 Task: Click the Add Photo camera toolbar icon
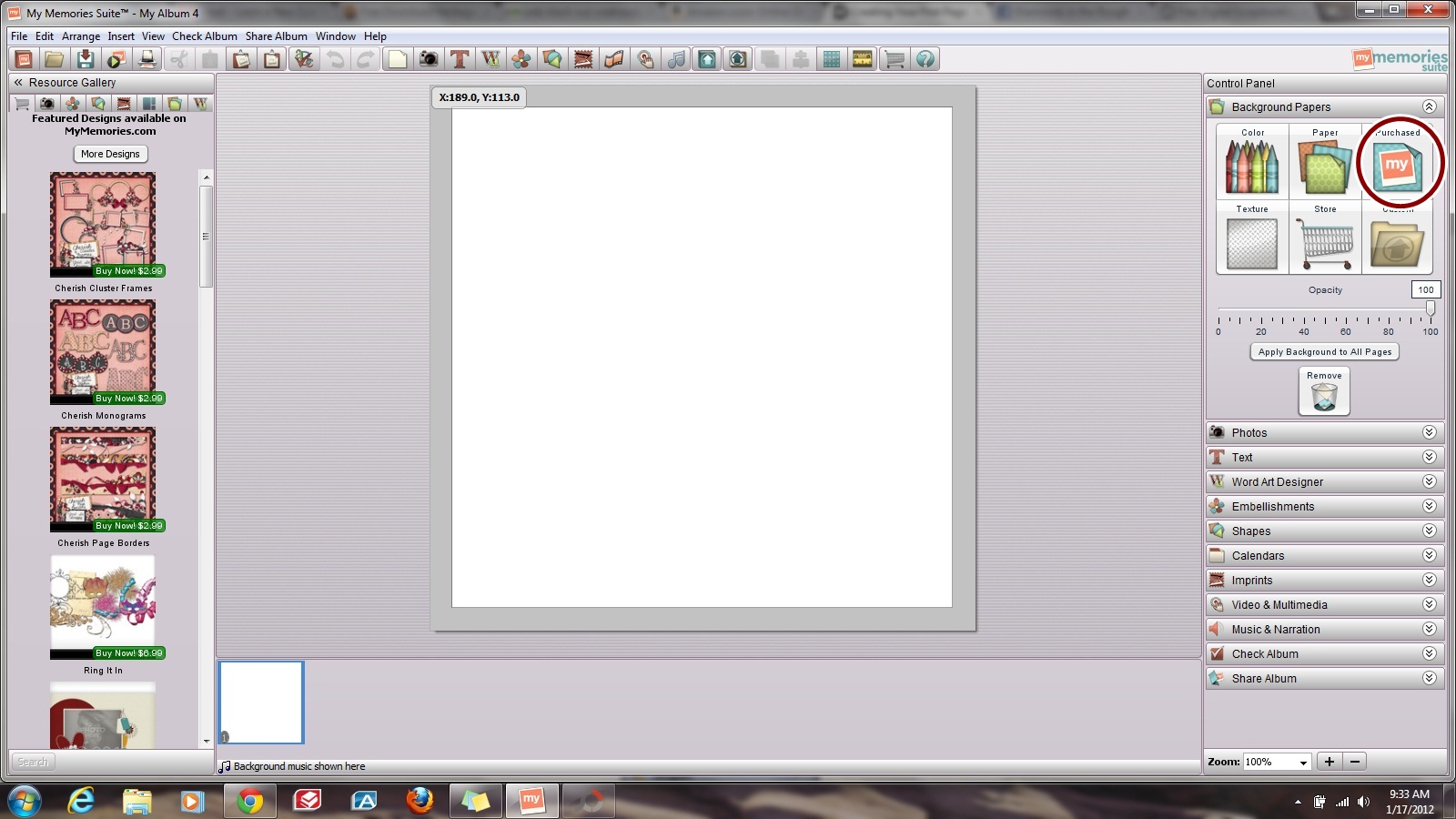click(x=428, y=59)
